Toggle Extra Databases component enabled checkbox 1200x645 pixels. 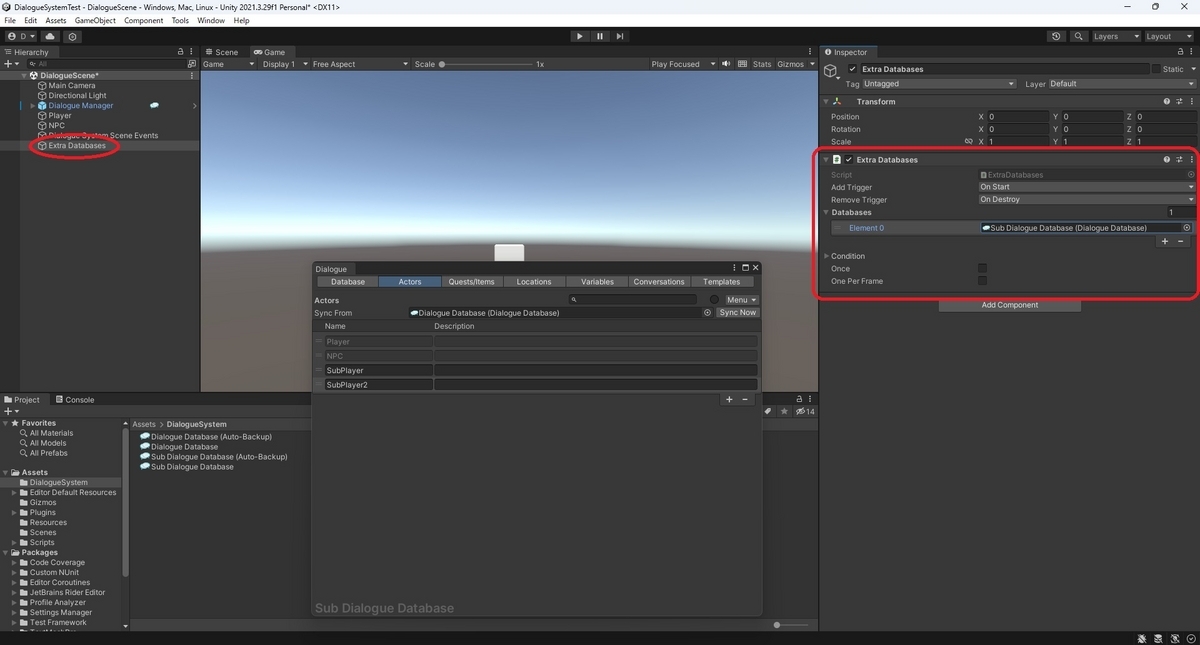pyautogui.click(x=849, y=159)
